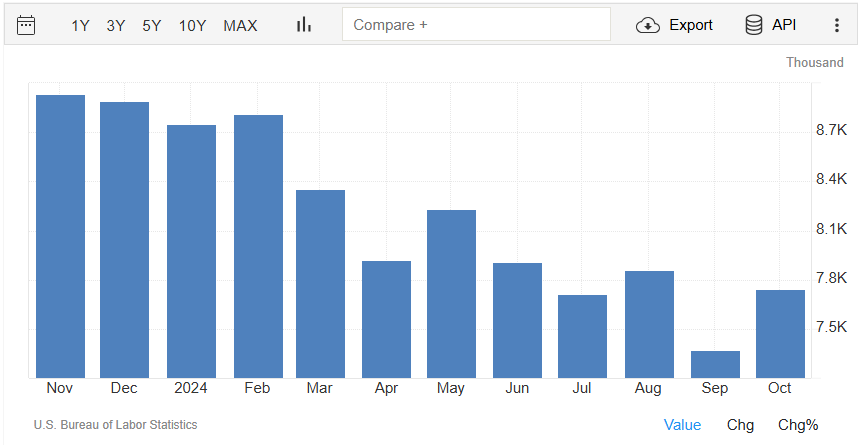The image size is (858, 445).
Task: Click the August bar in the chart
Action: (x=650, y=325)
